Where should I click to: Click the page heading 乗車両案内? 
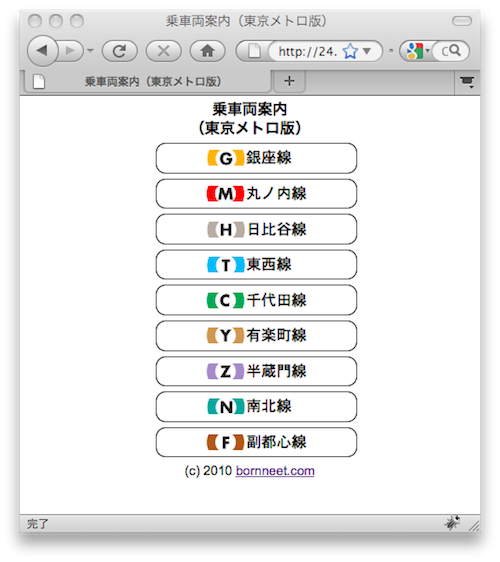pos(250,109)
